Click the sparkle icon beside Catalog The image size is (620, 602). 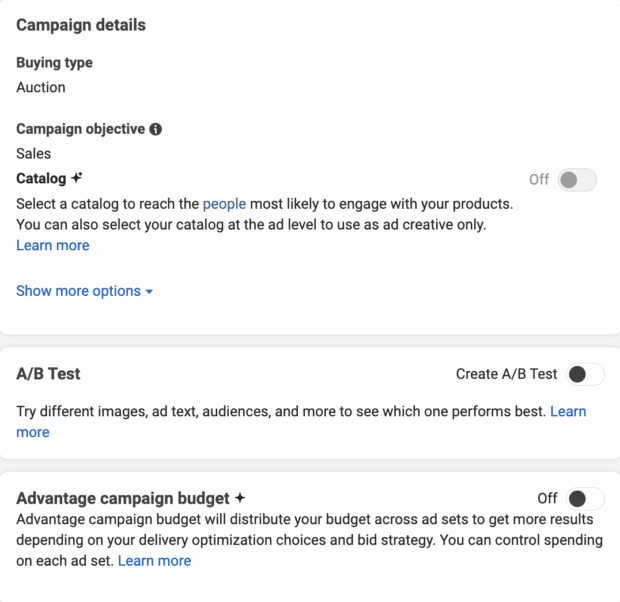click(x=76, y=178)
